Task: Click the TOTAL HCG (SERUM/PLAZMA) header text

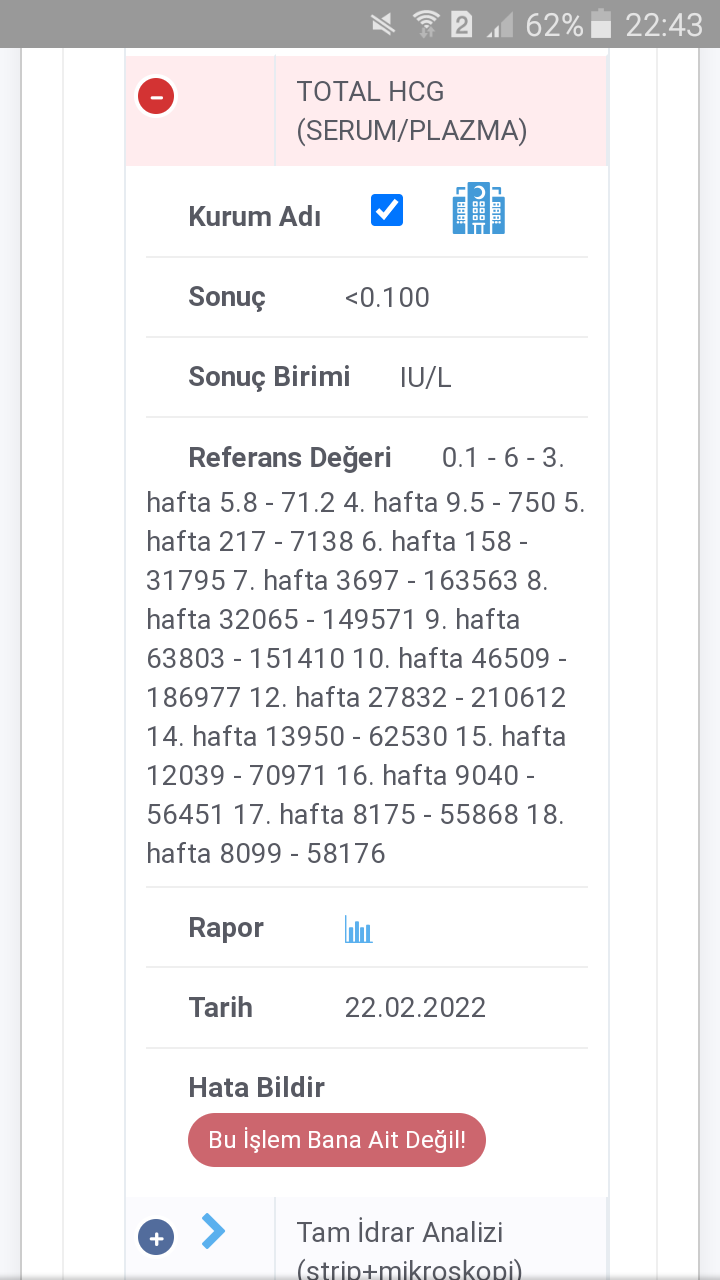Action: tap(411, 111)
